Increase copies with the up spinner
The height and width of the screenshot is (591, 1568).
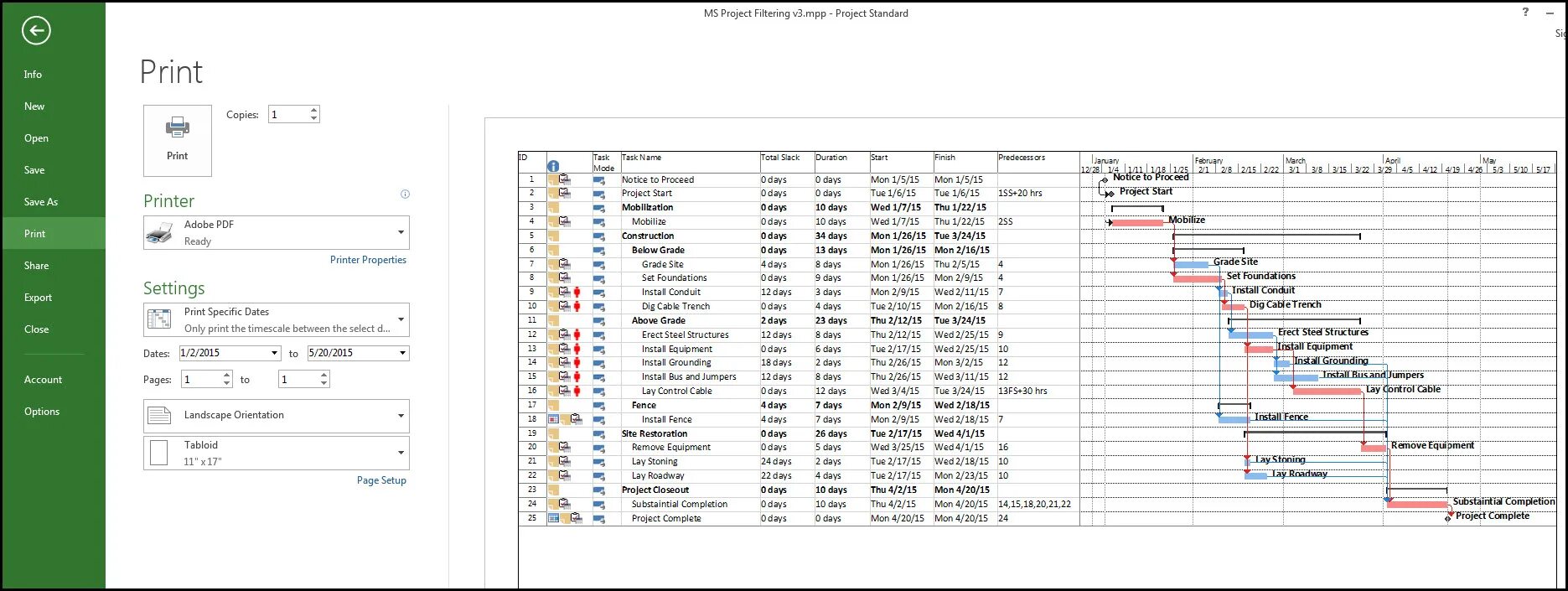point(314,110)
